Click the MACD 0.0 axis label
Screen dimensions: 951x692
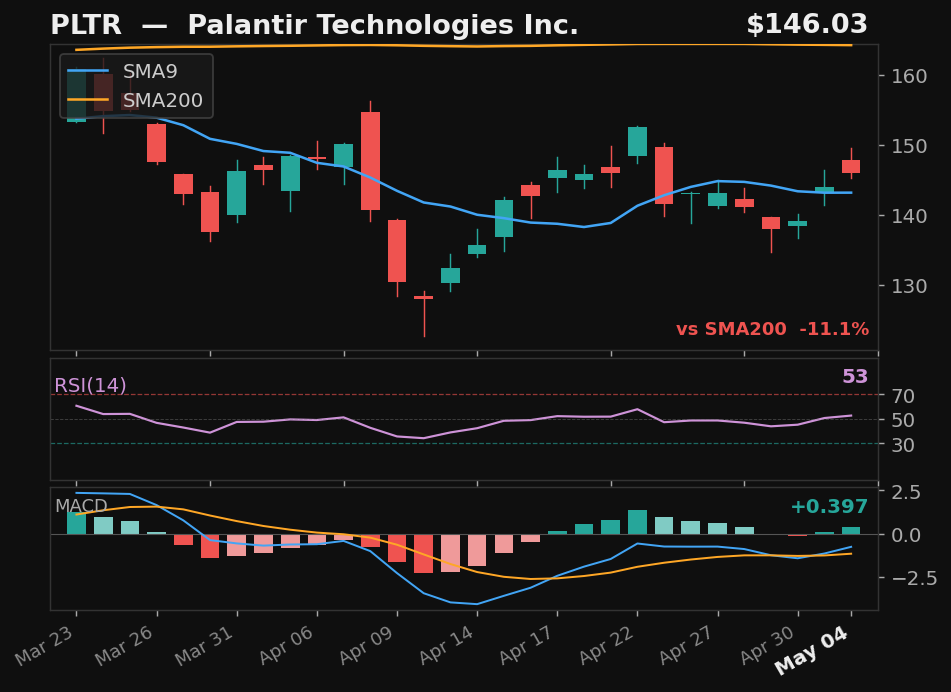pyautogui.click(x=906, y=536)
